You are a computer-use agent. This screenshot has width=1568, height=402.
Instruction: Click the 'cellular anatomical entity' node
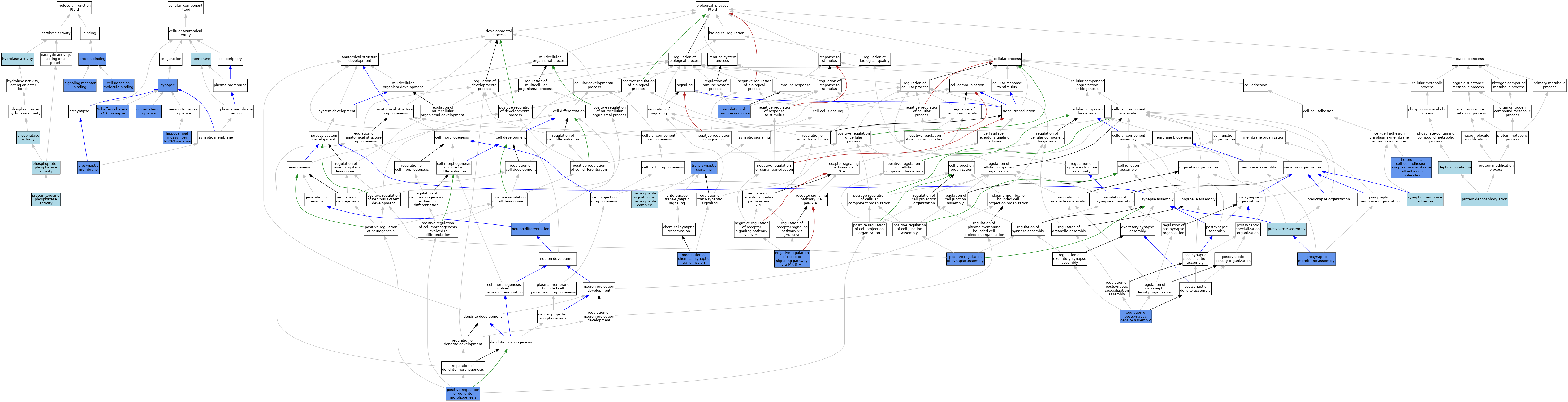point(186,33)
